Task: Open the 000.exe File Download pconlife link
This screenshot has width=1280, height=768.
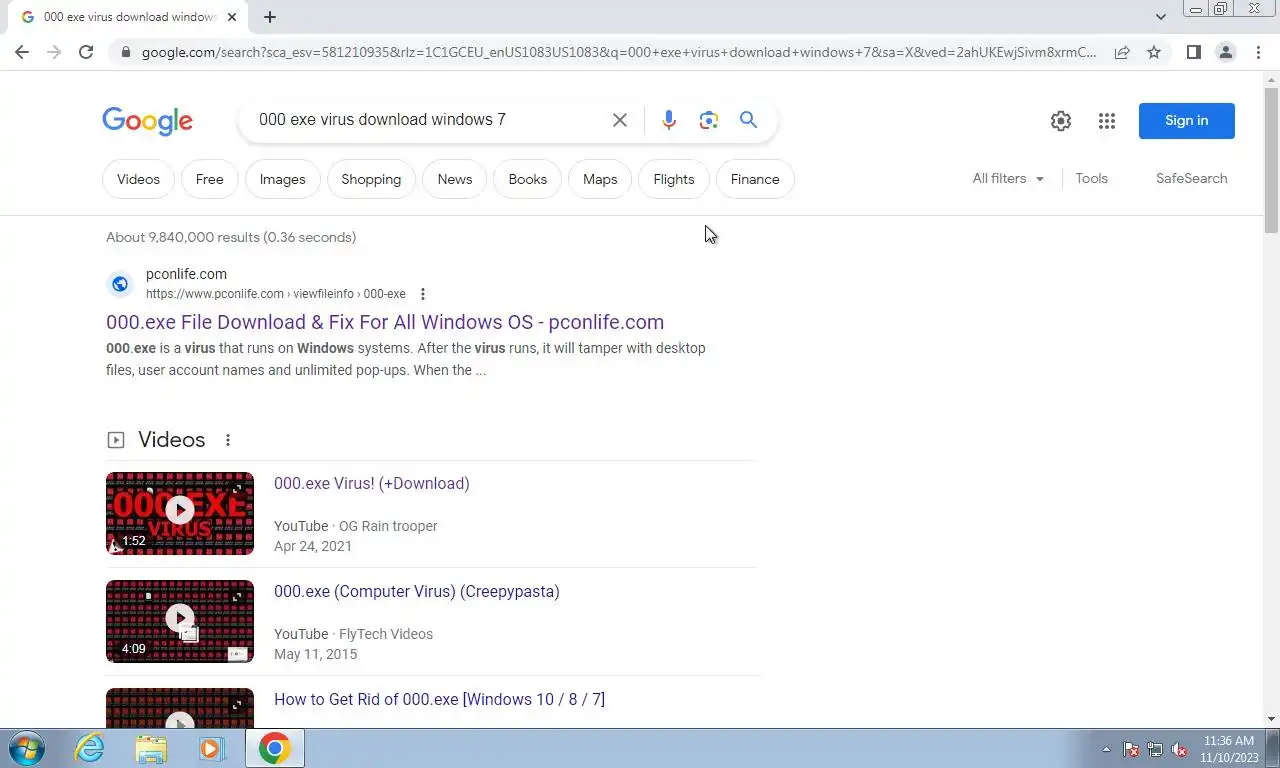Action: 385,322
